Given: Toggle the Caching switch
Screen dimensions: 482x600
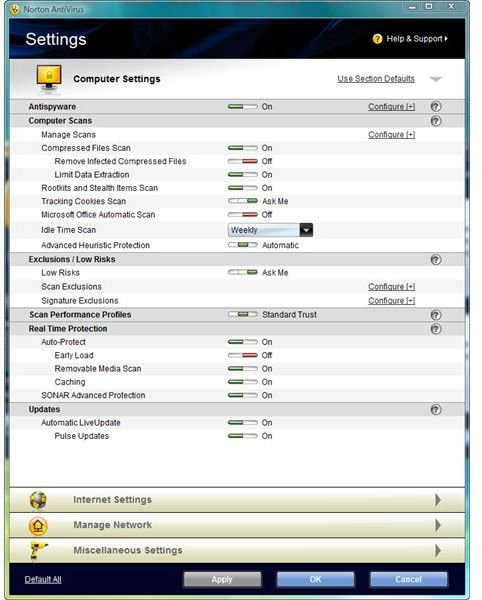Looking at the screenshot, I should point(243,382).
